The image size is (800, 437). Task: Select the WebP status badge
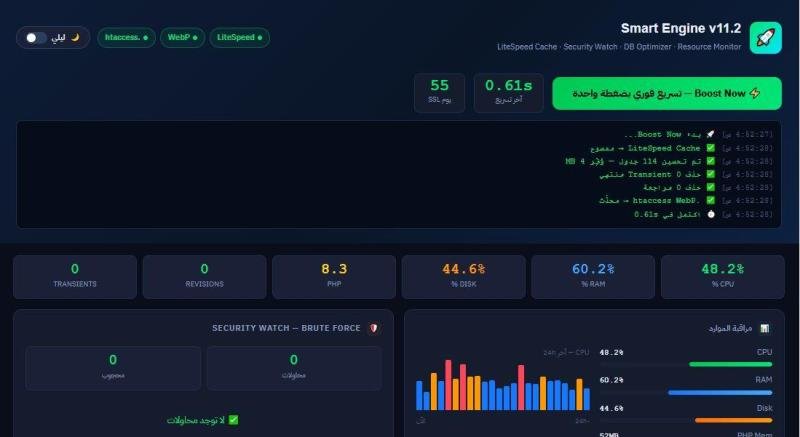[x=183, y=38]
